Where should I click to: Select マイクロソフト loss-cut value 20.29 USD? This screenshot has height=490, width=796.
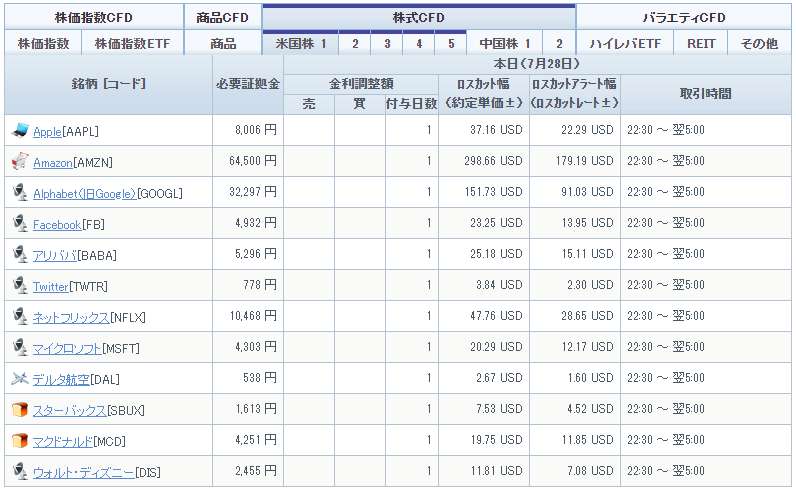[x=496, y=347]
